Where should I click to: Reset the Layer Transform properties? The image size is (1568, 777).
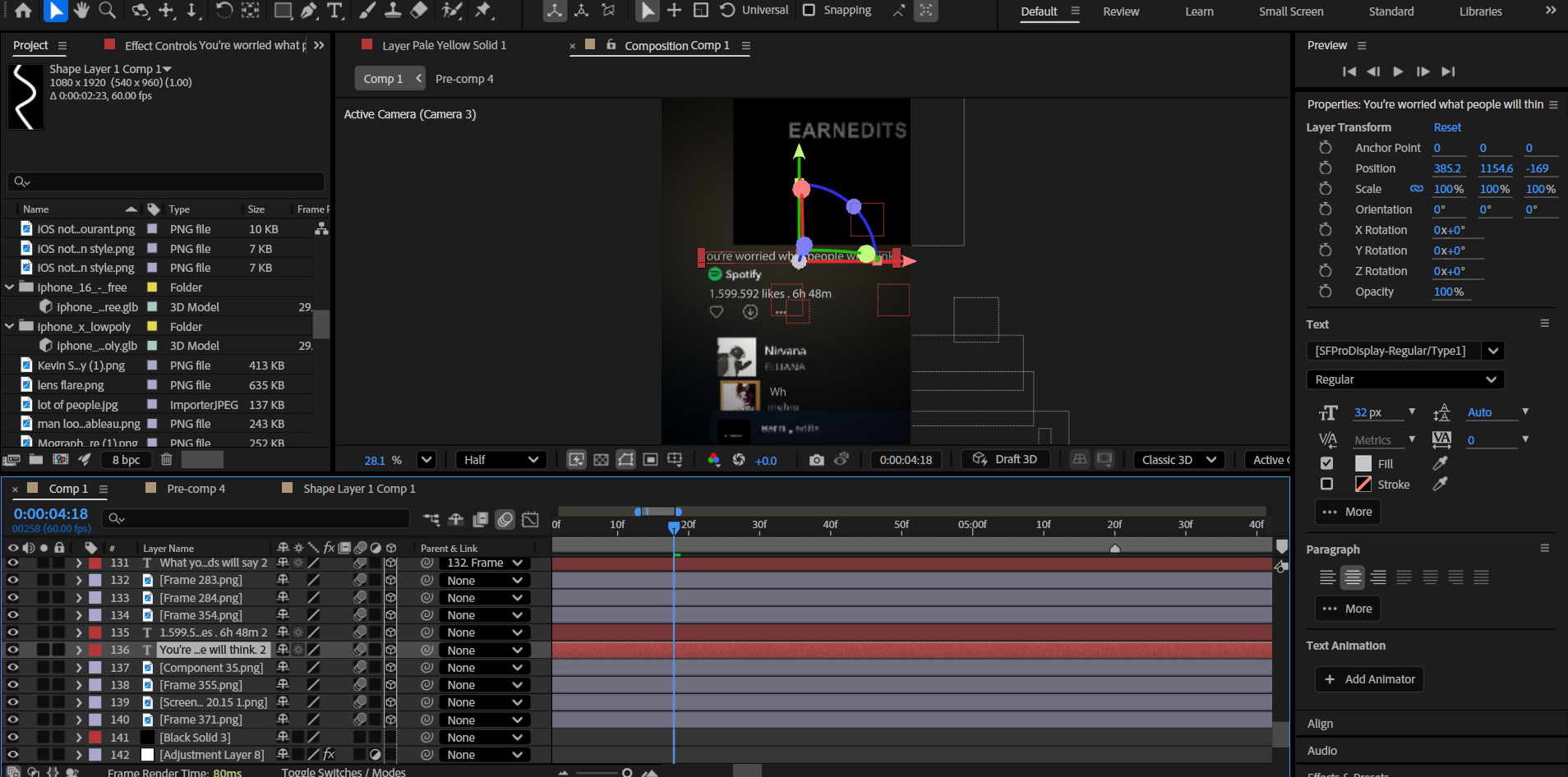1447,127
